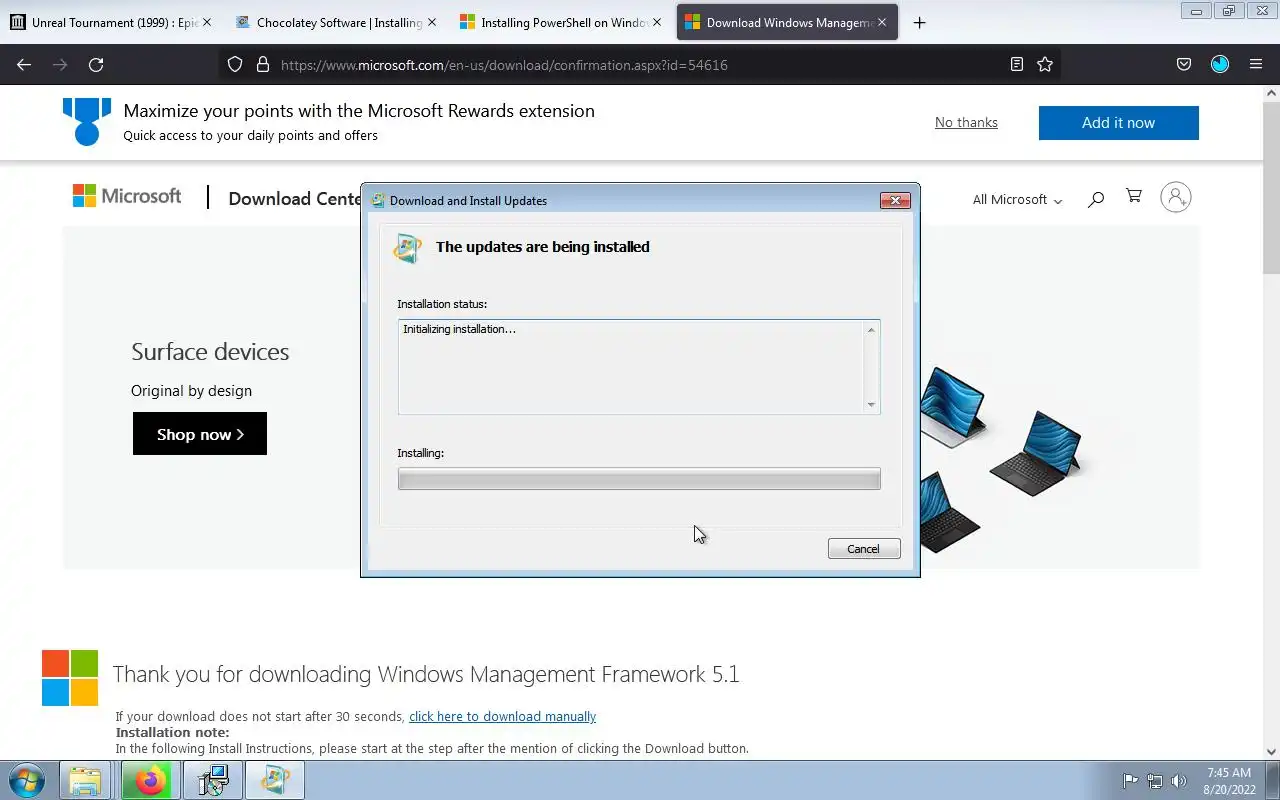
Task: Click the Windows Update installer taskbar icon
Action: point(275,781)
